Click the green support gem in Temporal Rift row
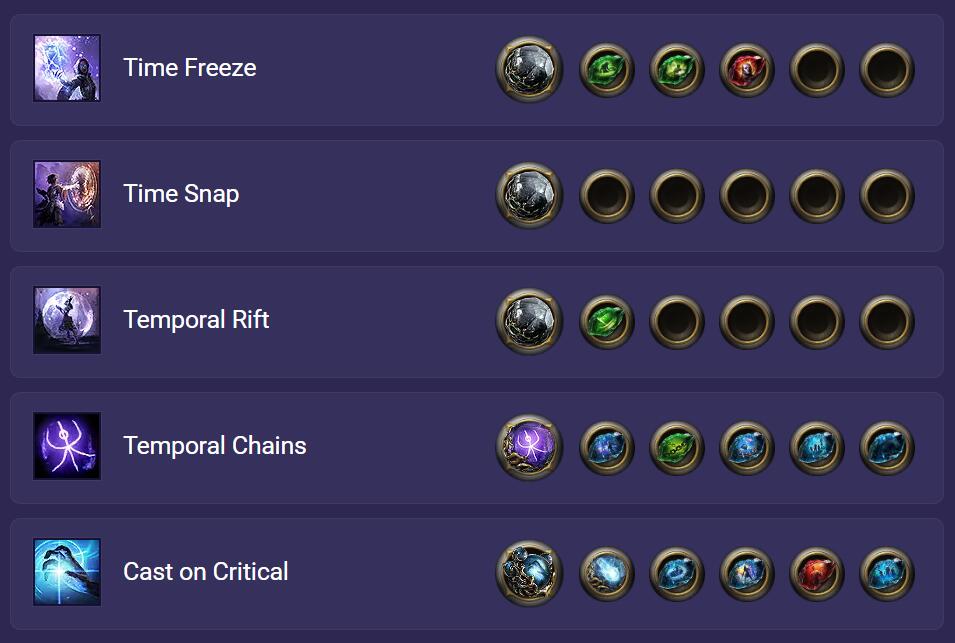 (607, 321)
